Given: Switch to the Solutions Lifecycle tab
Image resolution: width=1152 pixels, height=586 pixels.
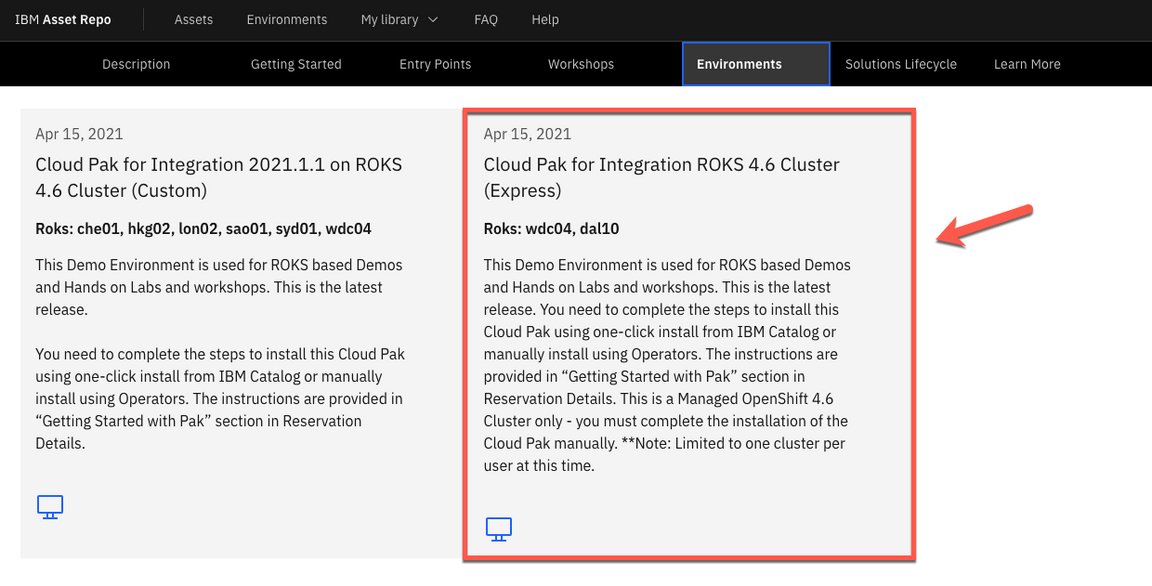Looking at the screenshot, I should click(901, 64).
